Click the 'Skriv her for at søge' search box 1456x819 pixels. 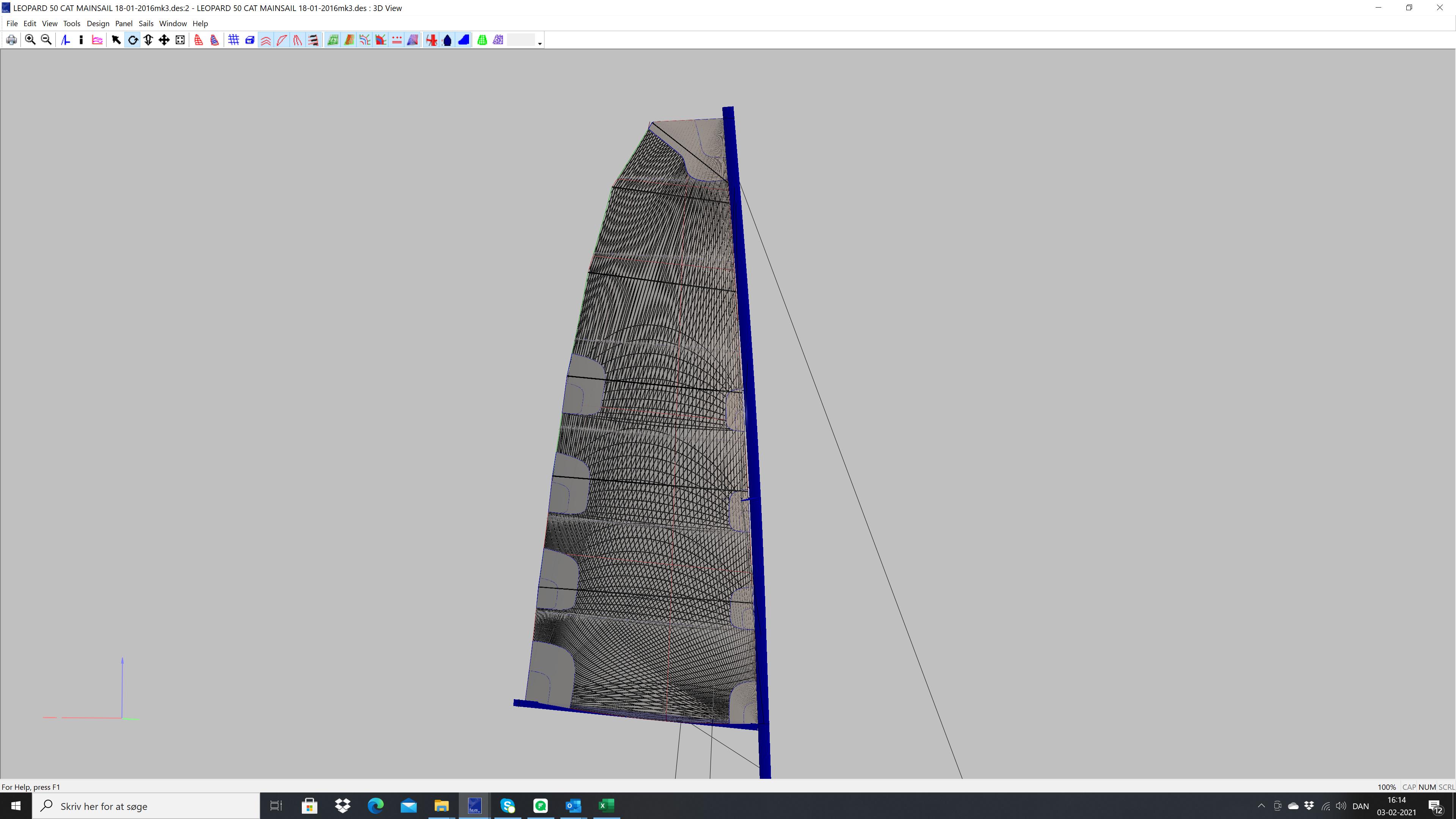(x=146, y=805)
